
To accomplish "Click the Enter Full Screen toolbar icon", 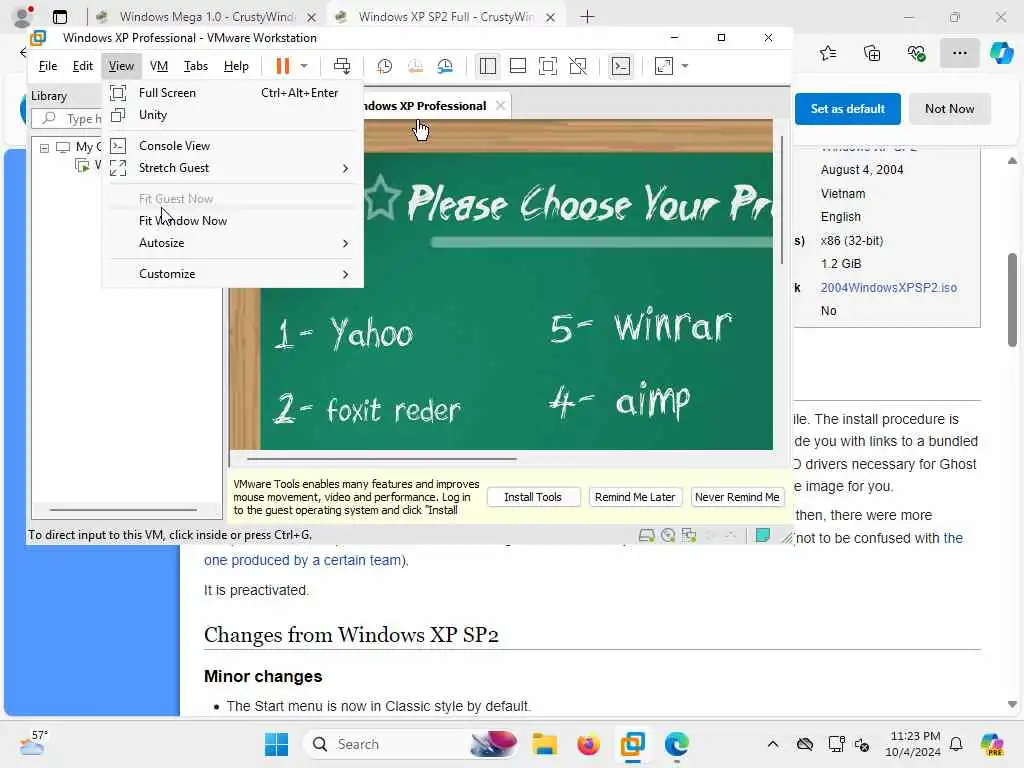I will 548,66.
